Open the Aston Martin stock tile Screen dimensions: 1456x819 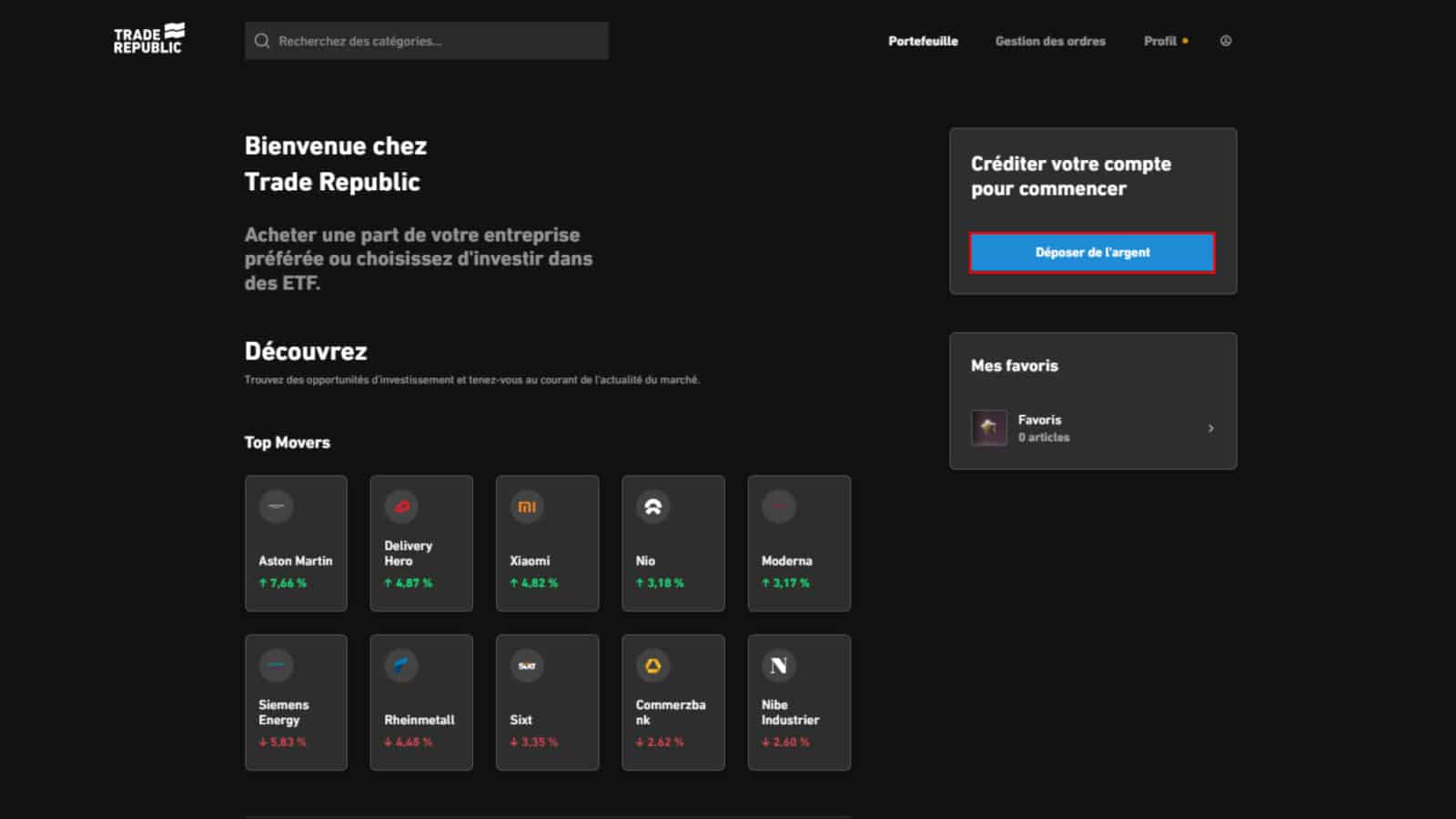tap(295, 542)
